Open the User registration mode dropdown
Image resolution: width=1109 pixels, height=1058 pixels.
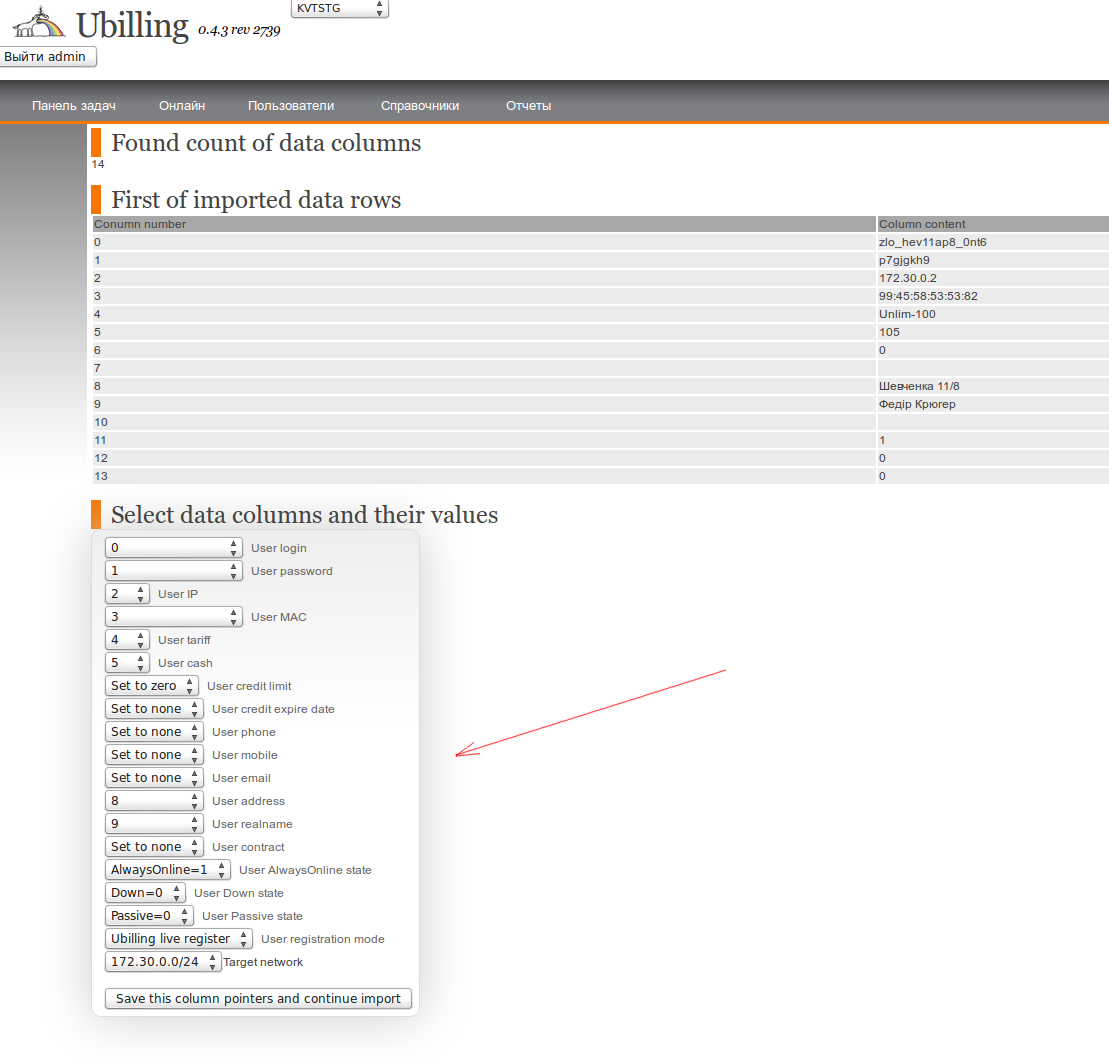point(178,939)
